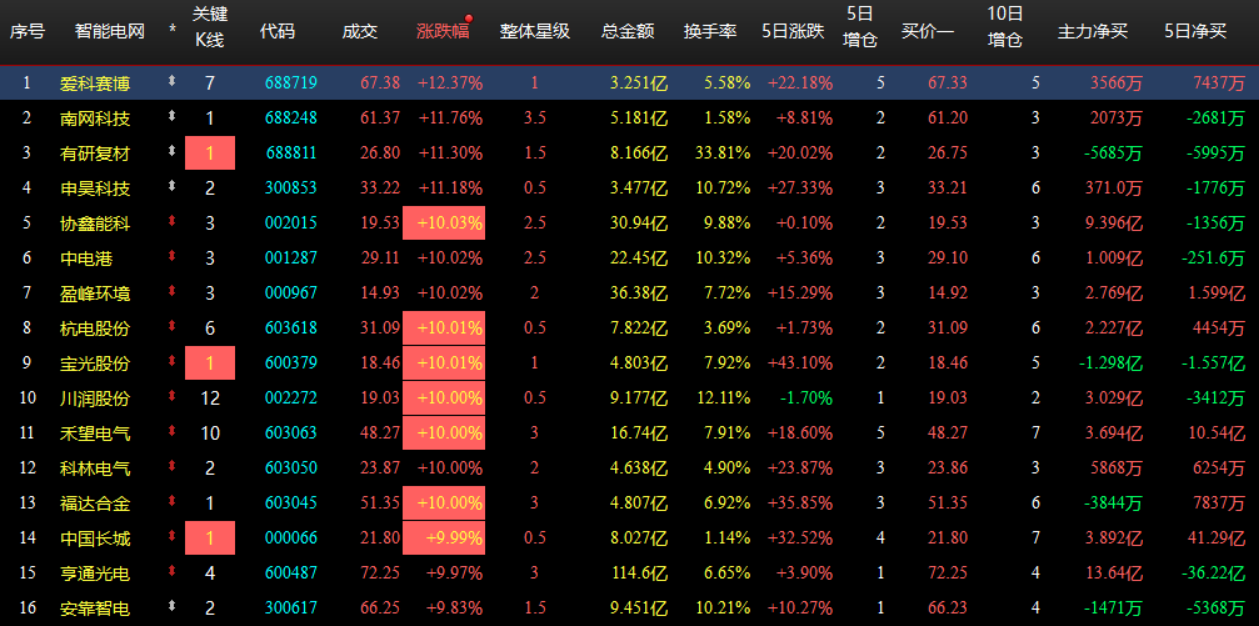
Task: Click the 整体星级 column header
Action: pos(535,31)
